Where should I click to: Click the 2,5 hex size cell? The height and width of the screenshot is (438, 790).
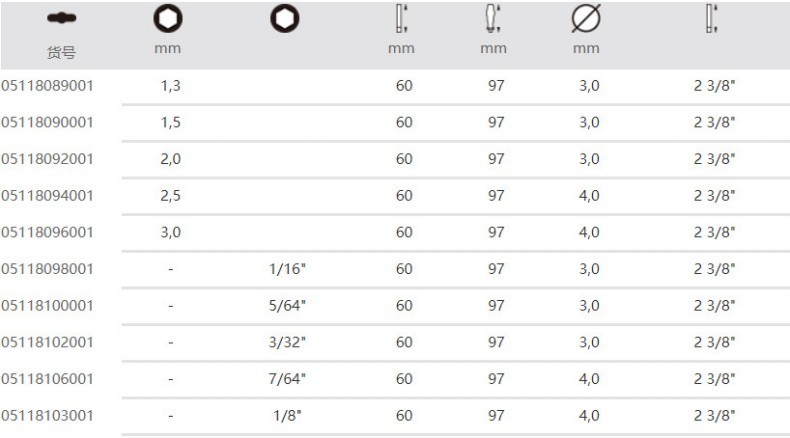pyautogui.click(x=171, y=195)
